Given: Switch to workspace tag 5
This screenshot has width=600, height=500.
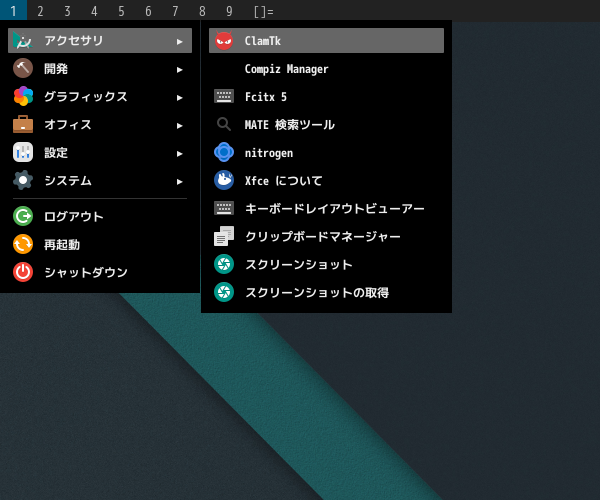Looking at the screenshot, I should (x=121, y=11).
